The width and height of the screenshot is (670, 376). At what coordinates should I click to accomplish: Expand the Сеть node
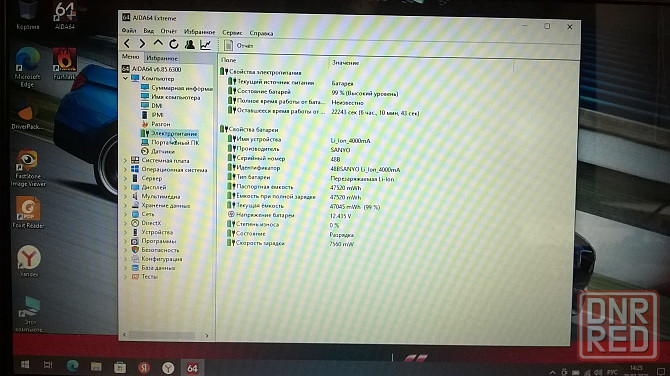point(125,214)
